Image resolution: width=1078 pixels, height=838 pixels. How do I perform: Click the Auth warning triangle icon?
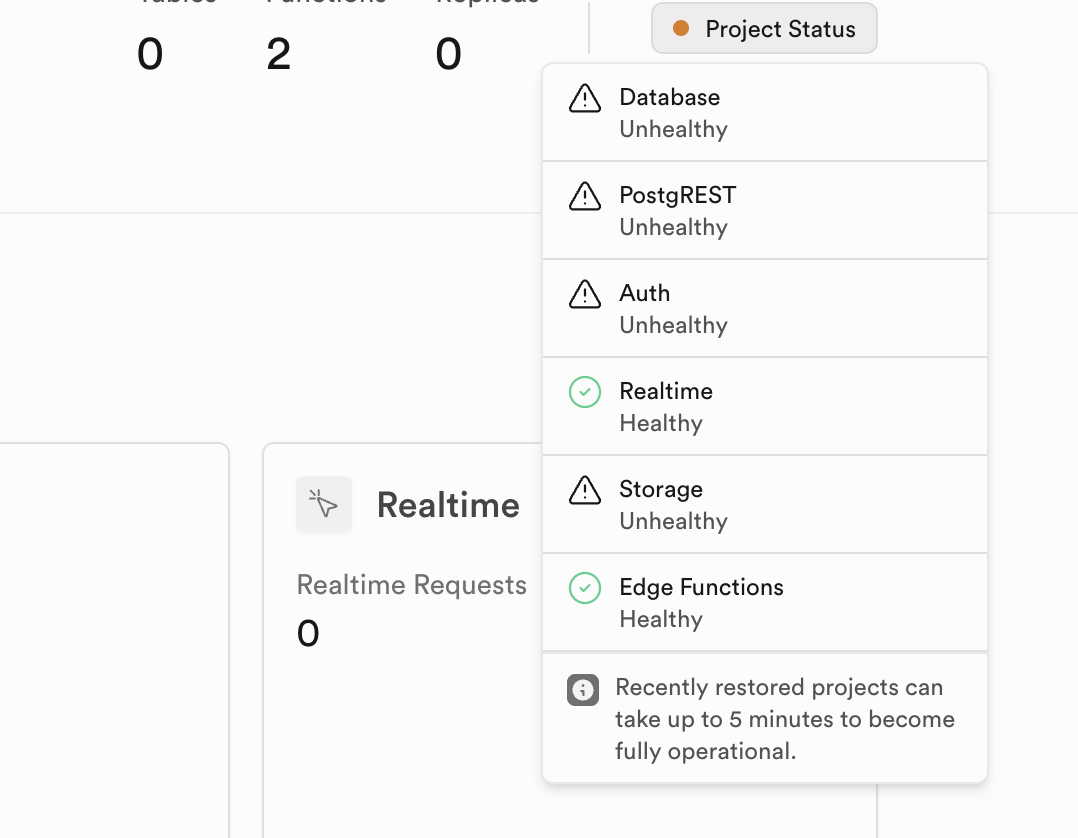pos(585,294)
